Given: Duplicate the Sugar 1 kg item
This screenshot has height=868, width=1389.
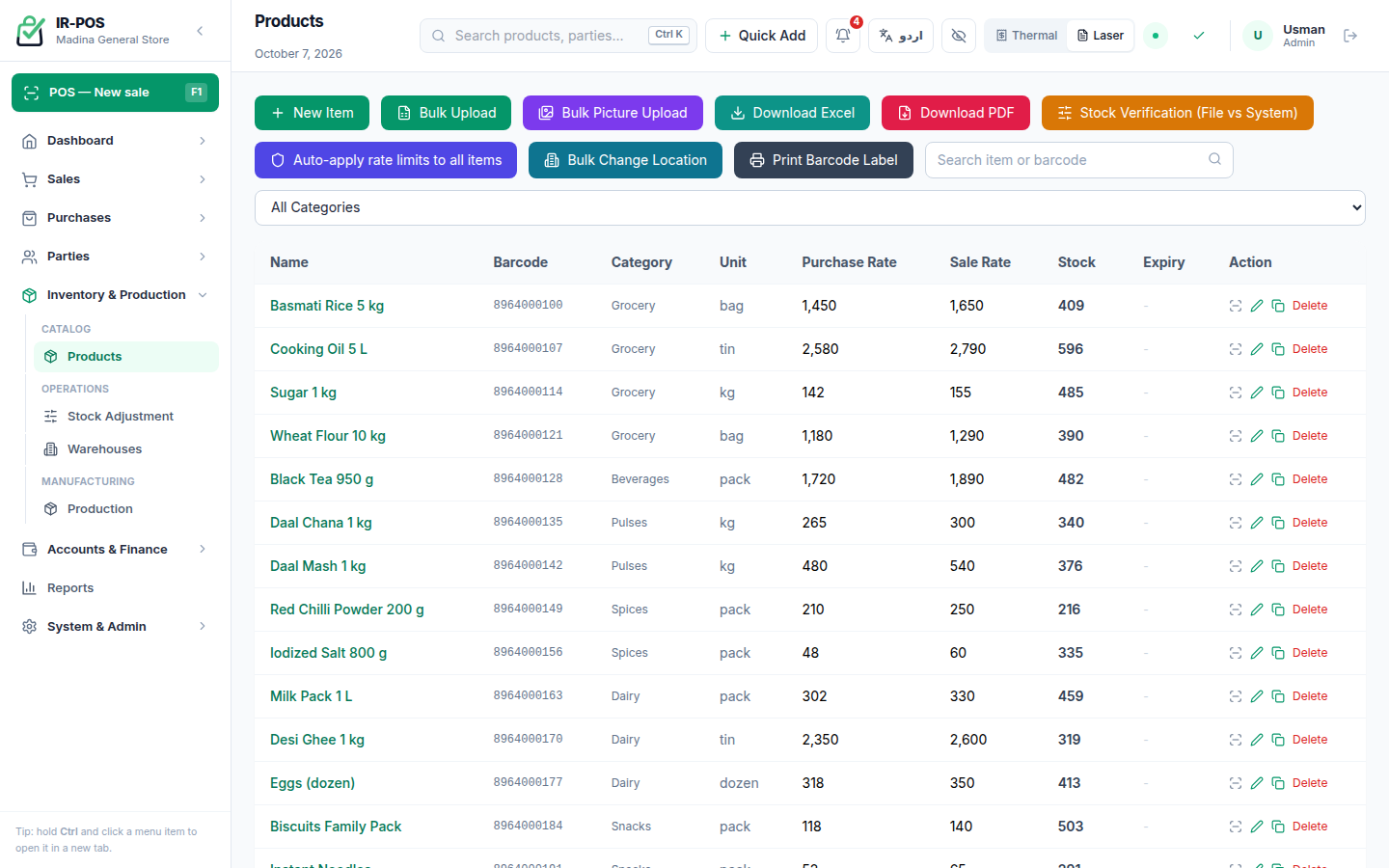Looking at the screenshot, I should coord(1278,393).
